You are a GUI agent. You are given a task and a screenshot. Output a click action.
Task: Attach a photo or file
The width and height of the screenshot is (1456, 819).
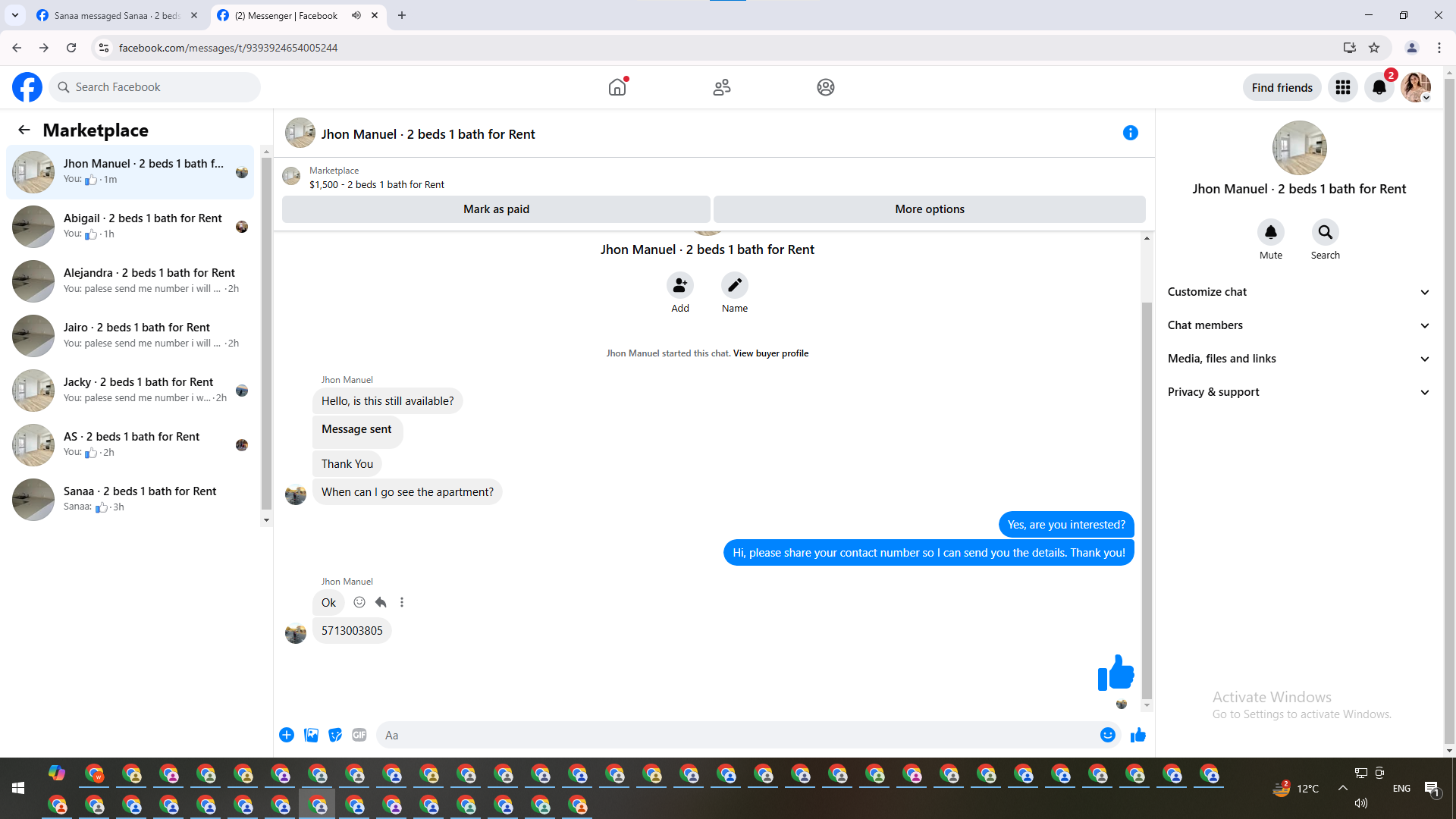pyautogui.click(x=311, y=735)
